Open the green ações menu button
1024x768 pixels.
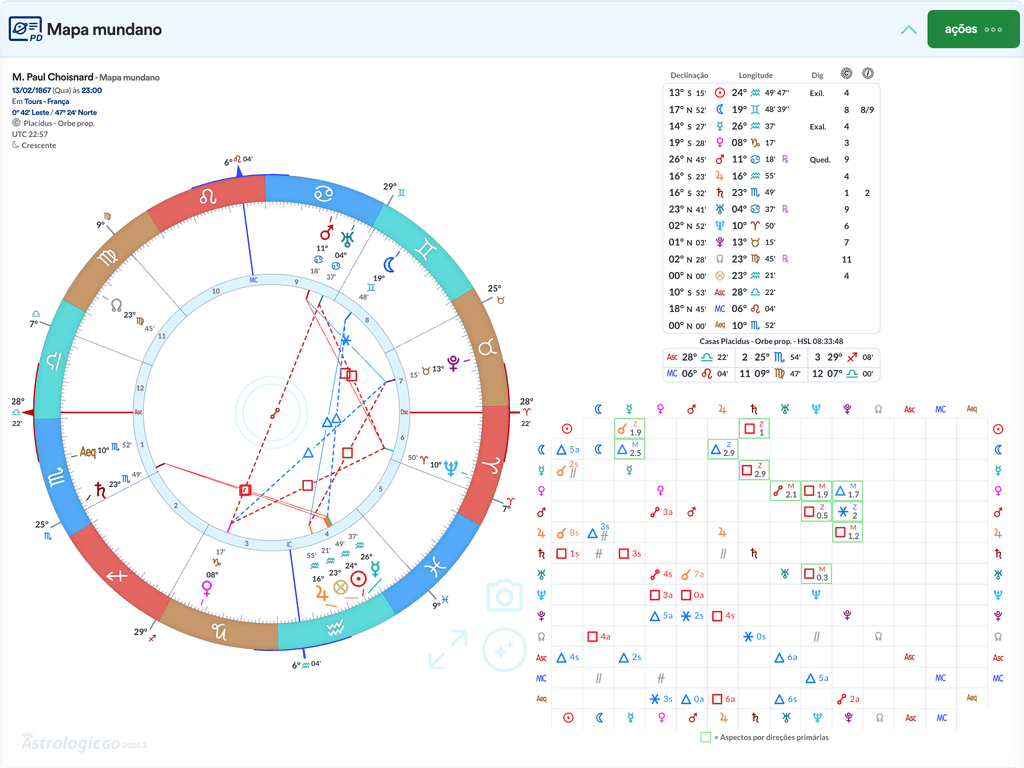pos(973,29)
